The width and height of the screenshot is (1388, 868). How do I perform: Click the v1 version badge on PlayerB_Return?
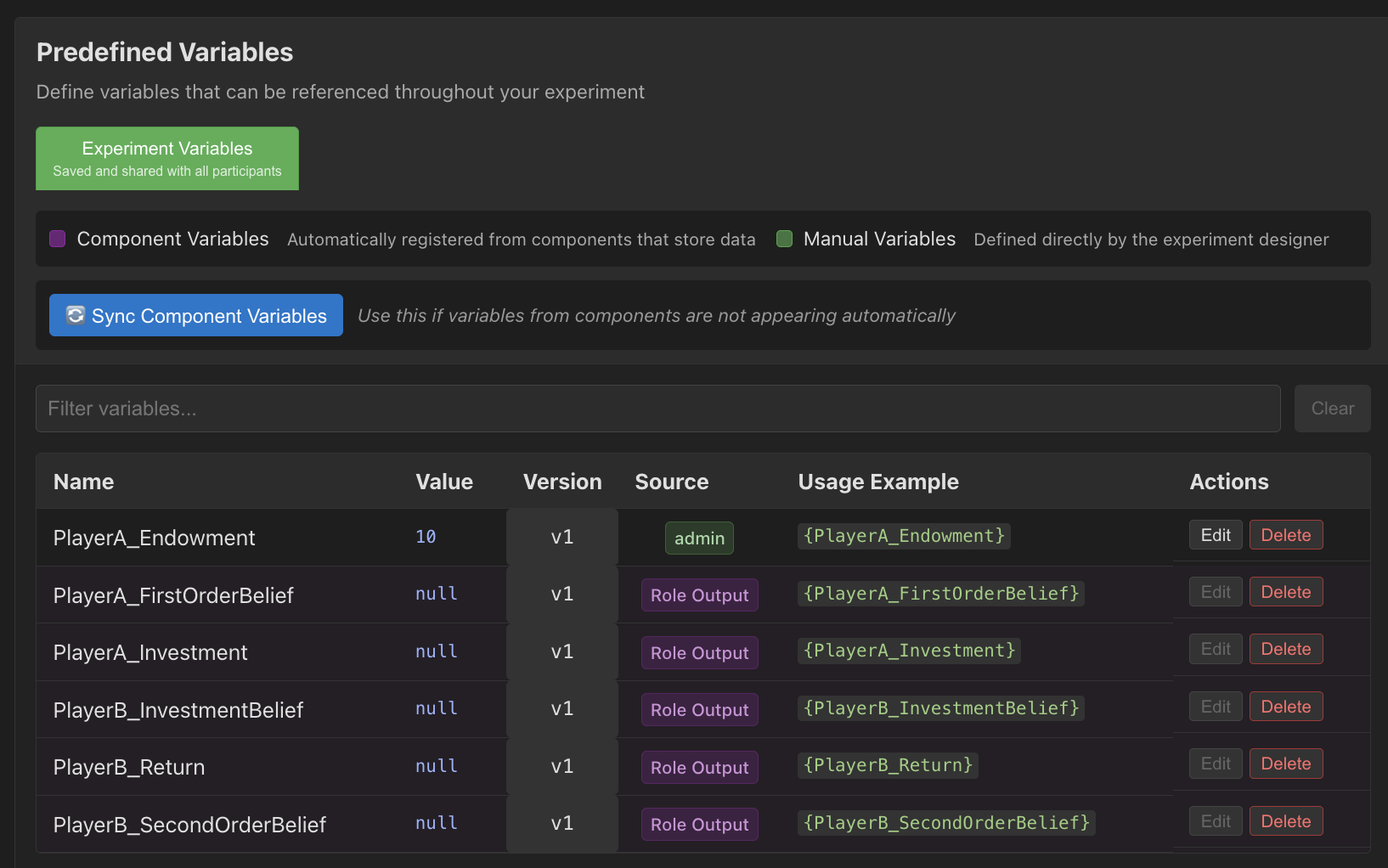click(561, 766)
